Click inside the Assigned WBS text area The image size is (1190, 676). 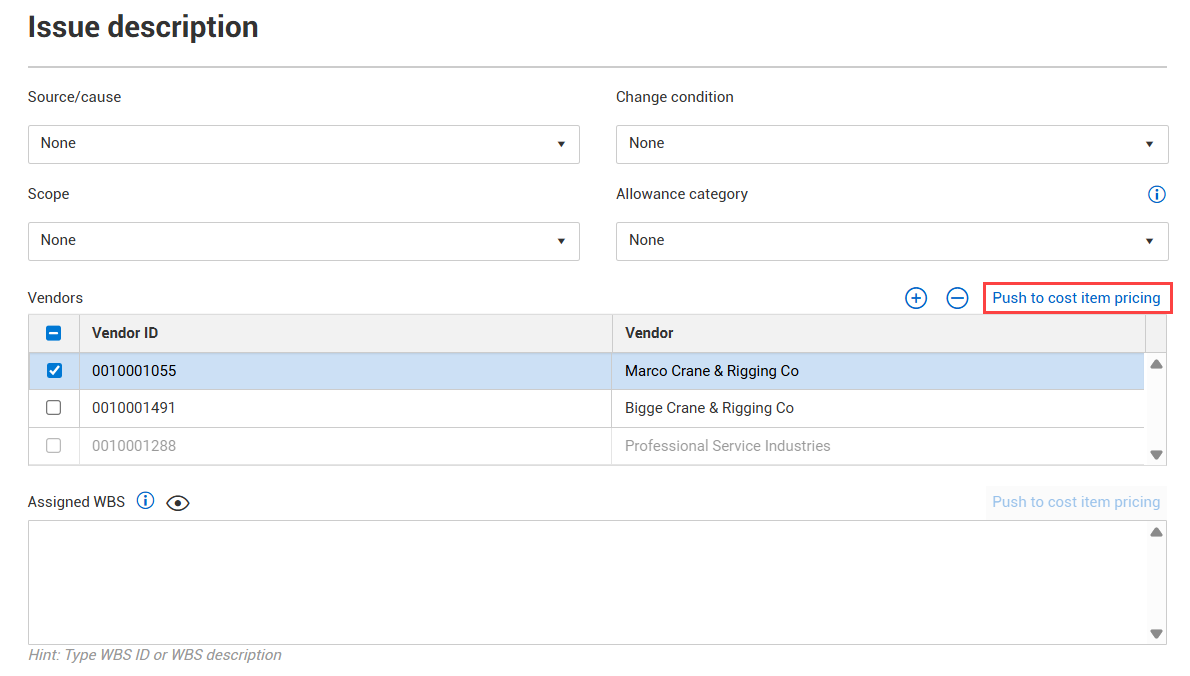coord(586,582)
